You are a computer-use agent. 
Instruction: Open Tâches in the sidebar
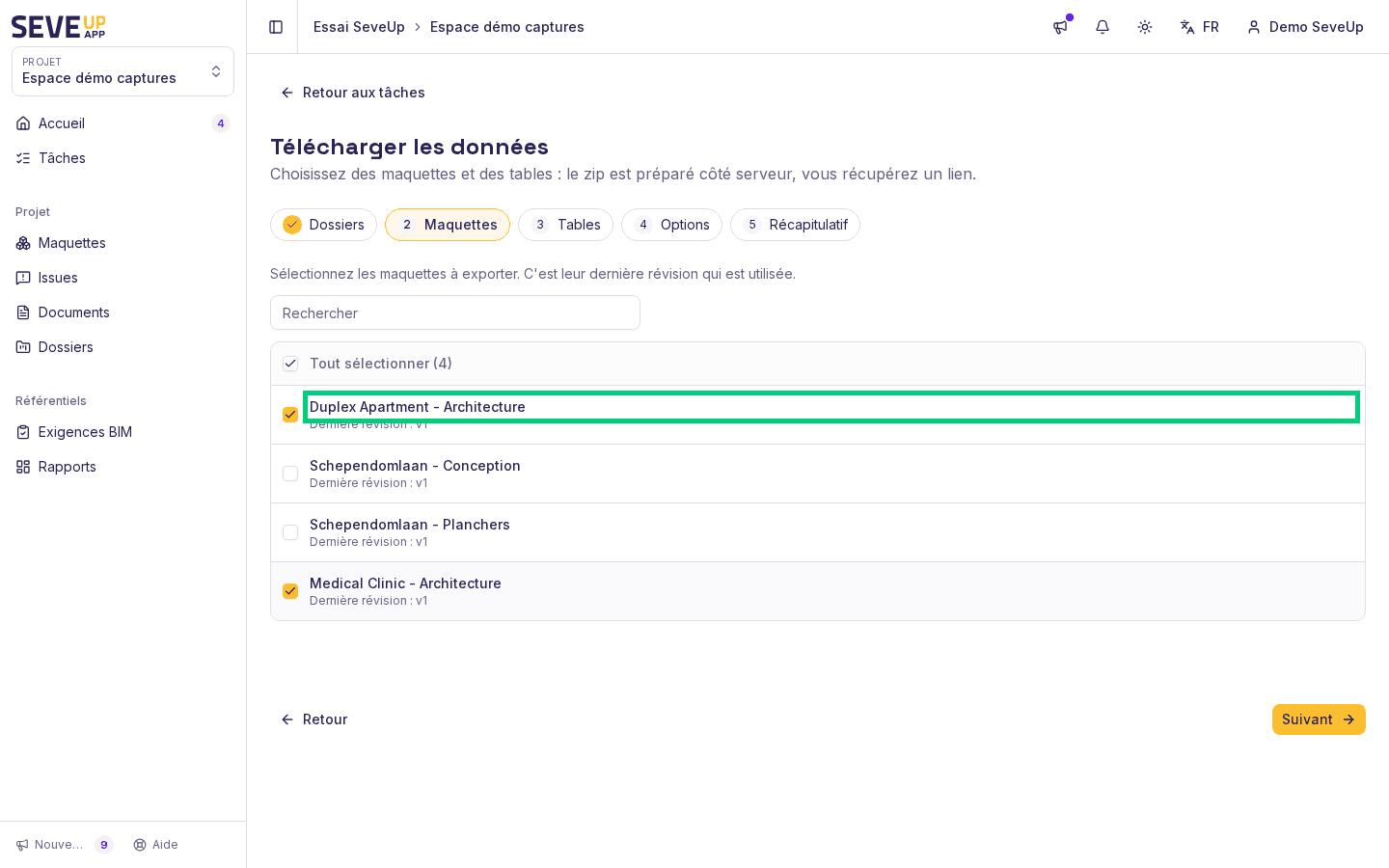click(123, 158)
